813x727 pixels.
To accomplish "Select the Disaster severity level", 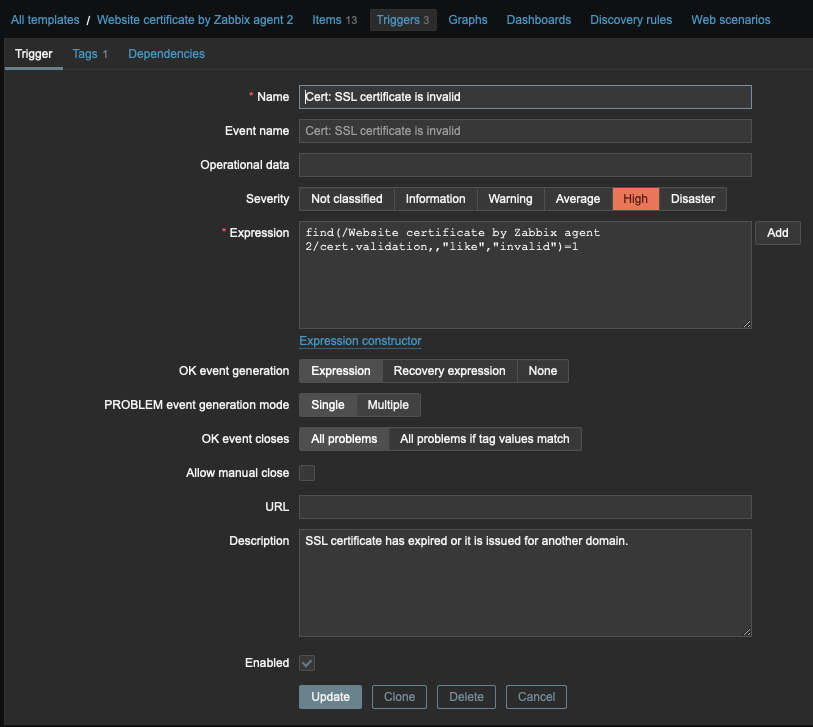I will [x=693, y=199].
